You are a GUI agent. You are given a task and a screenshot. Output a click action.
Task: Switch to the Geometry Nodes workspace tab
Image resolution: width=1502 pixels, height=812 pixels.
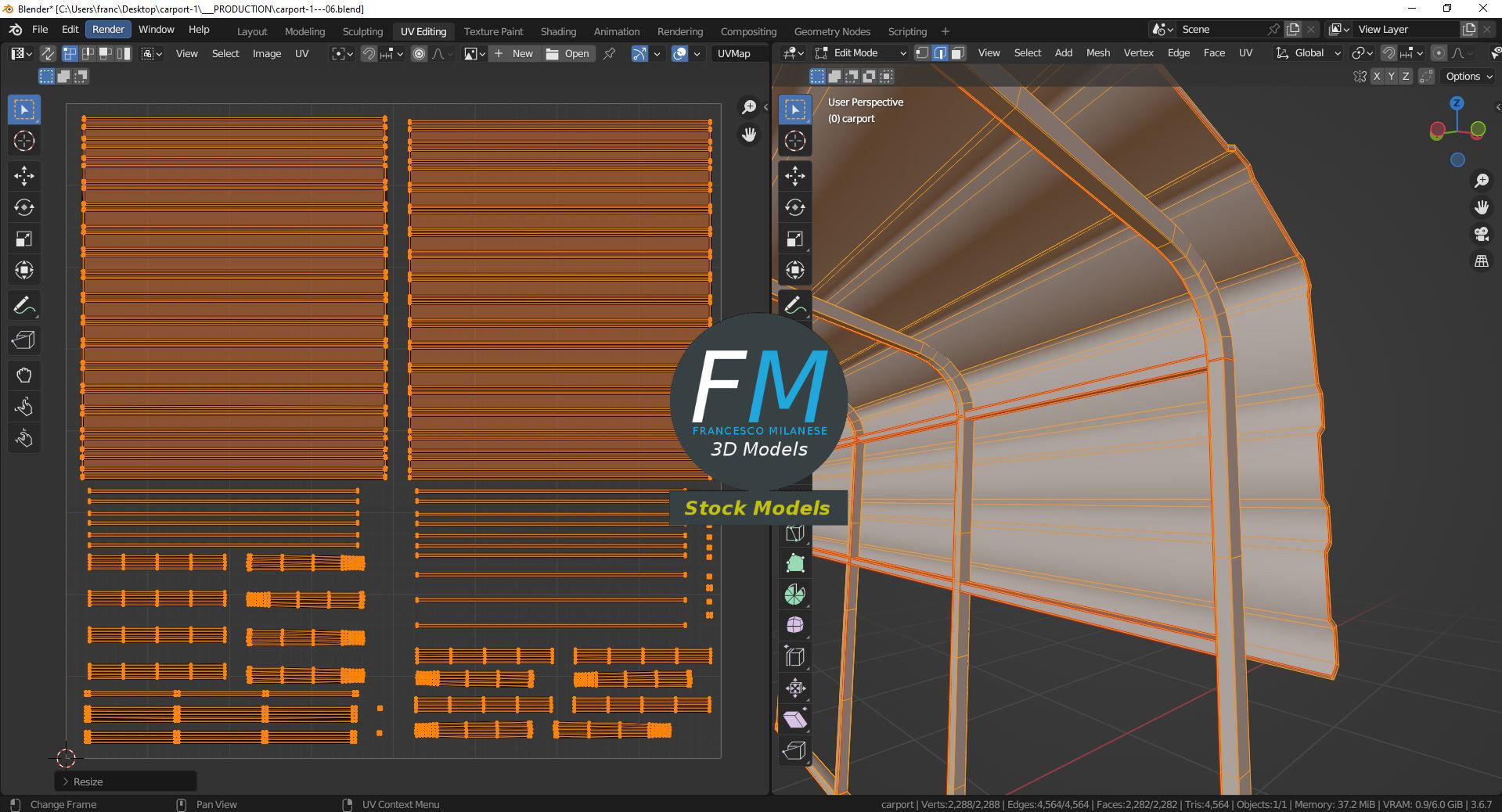point(832,31)
